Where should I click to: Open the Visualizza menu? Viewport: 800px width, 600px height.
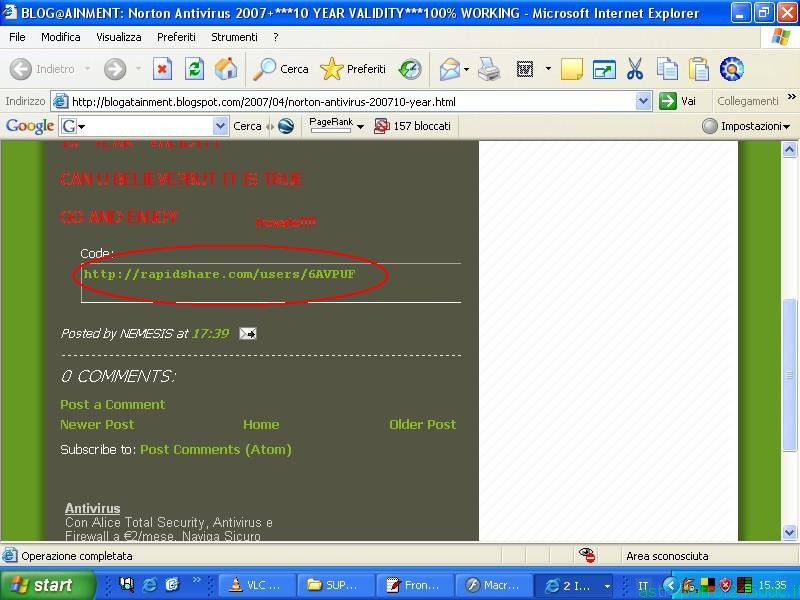pyautogui.click(x=119, y=37)
